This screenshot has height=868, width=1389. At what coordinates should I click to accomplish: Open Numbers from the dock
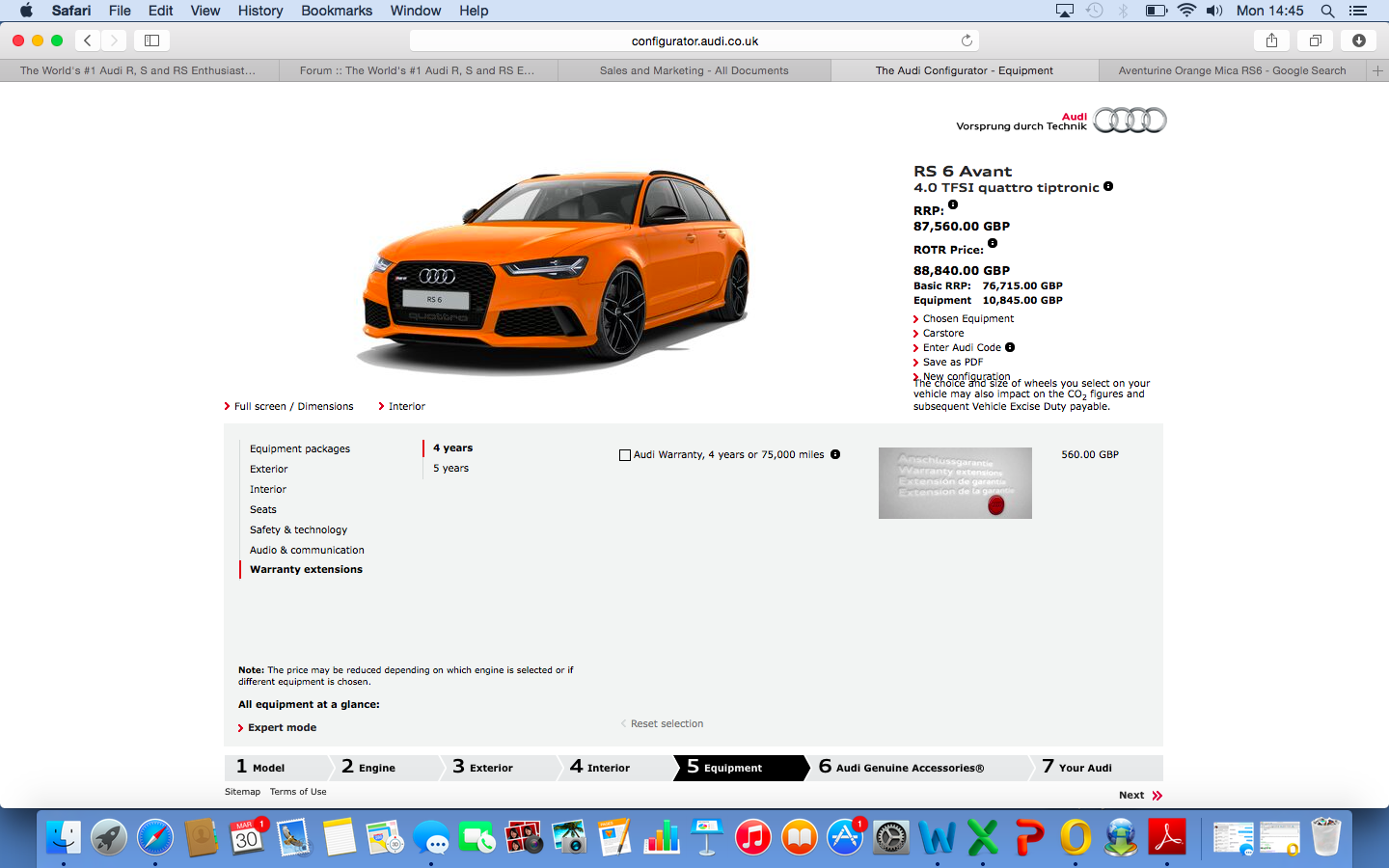(662, 837)
